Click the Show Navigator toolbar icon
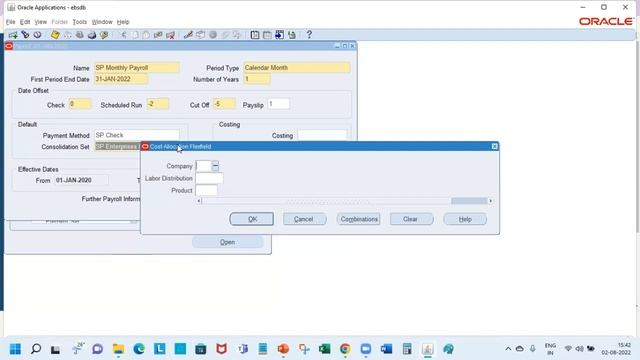Screen dimensions: 640x360 38,35
